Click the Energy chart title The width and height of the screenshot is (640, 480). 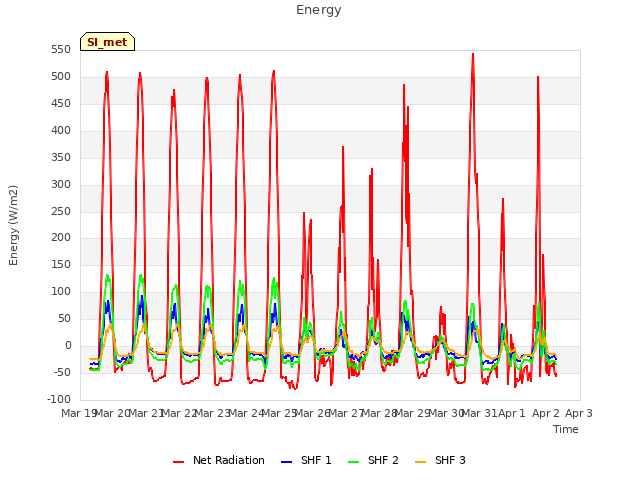point(319,10)
